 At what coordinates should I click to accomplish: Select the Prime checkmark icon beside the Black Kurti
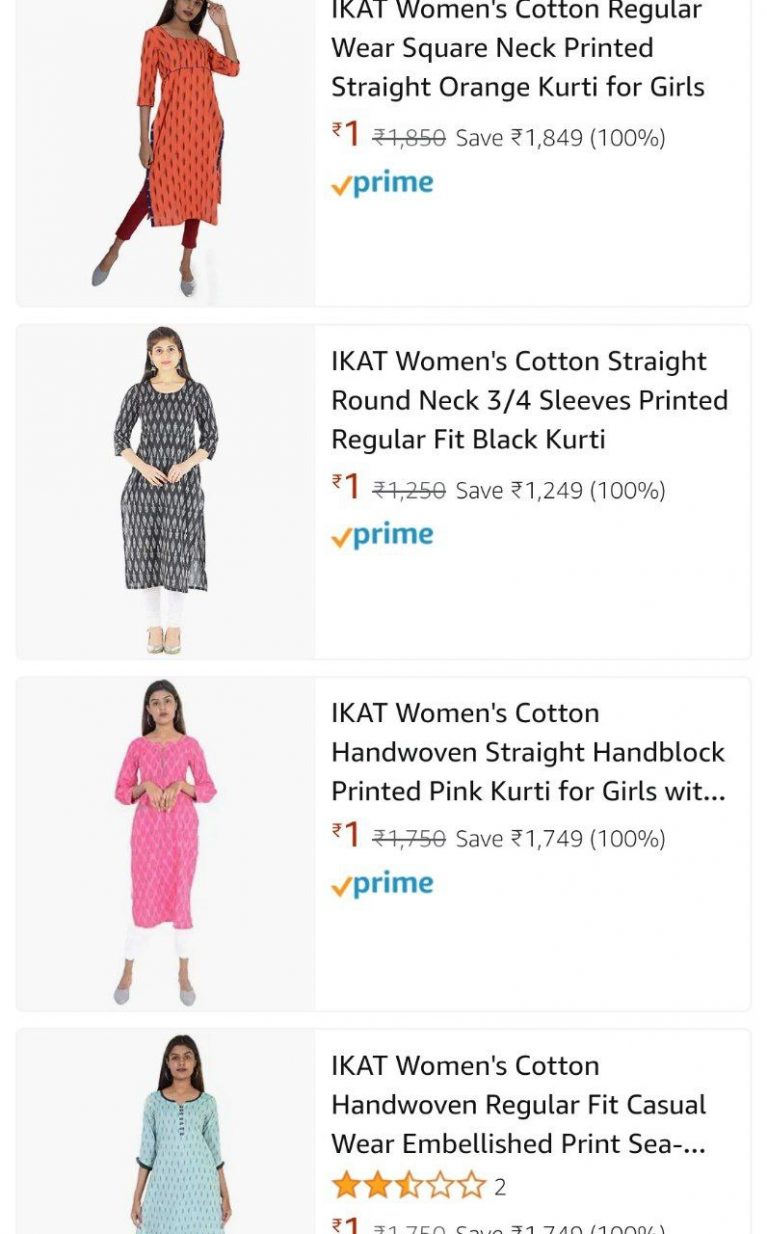[x=340, y=534]
